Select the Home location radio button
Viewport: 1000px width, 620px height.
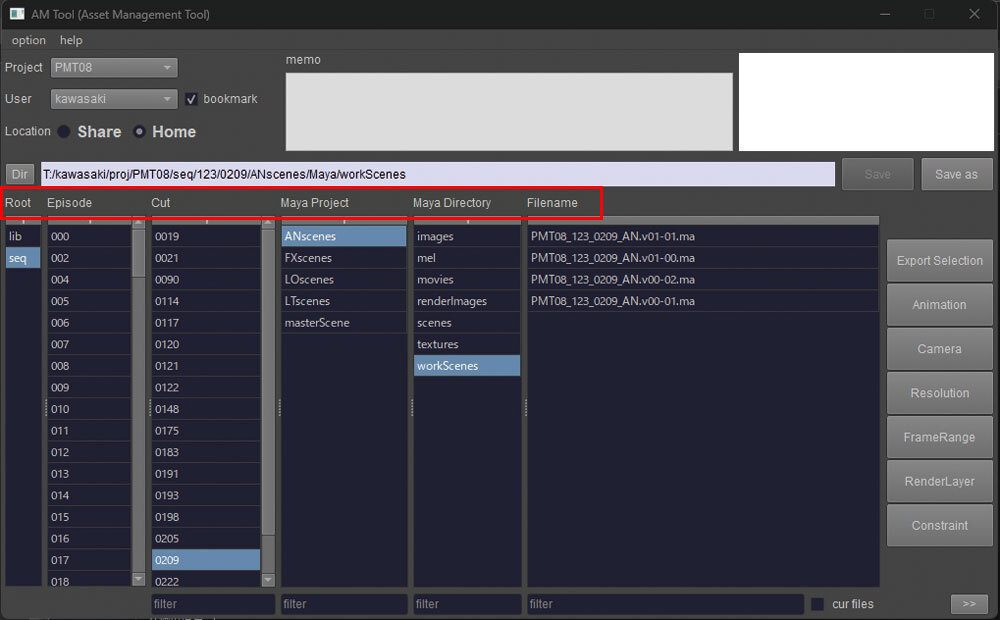click(x=139, y=132)
